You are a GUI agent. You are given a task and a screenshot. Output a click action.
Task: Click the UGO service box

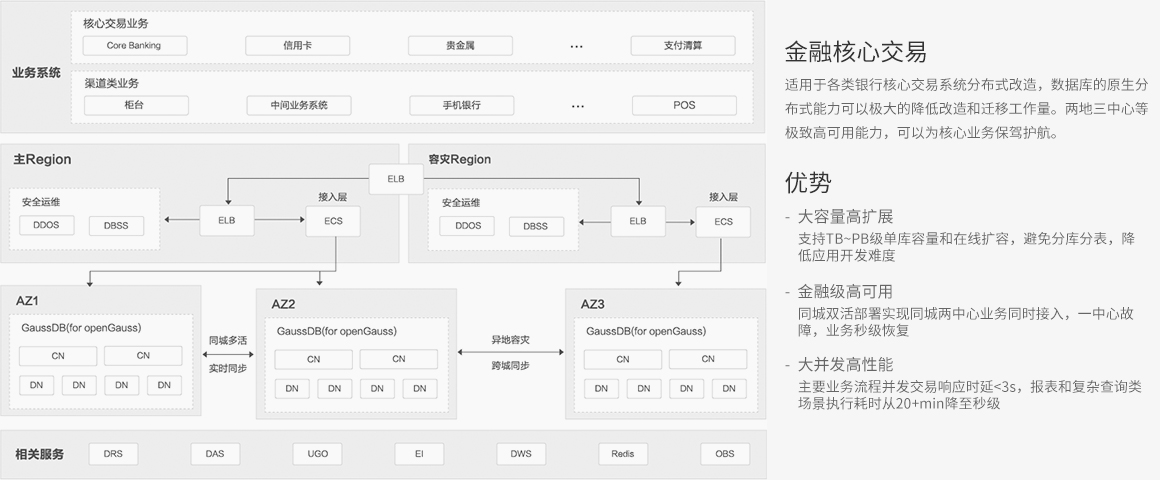coord(317,453)
